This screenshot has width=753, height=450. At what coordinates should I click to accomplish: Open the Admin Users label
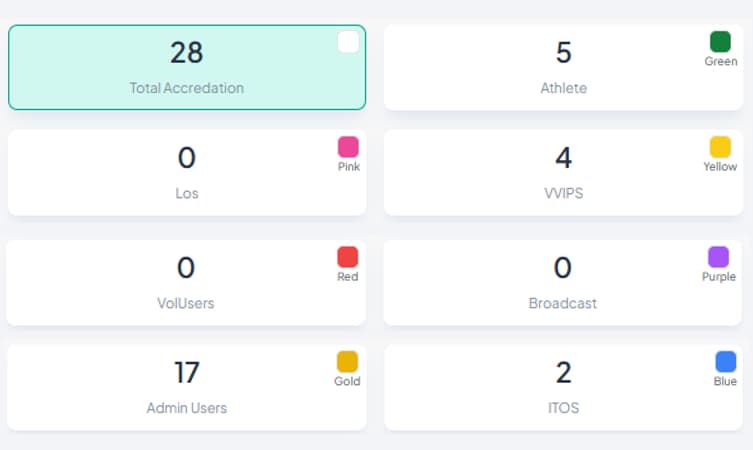187,408
